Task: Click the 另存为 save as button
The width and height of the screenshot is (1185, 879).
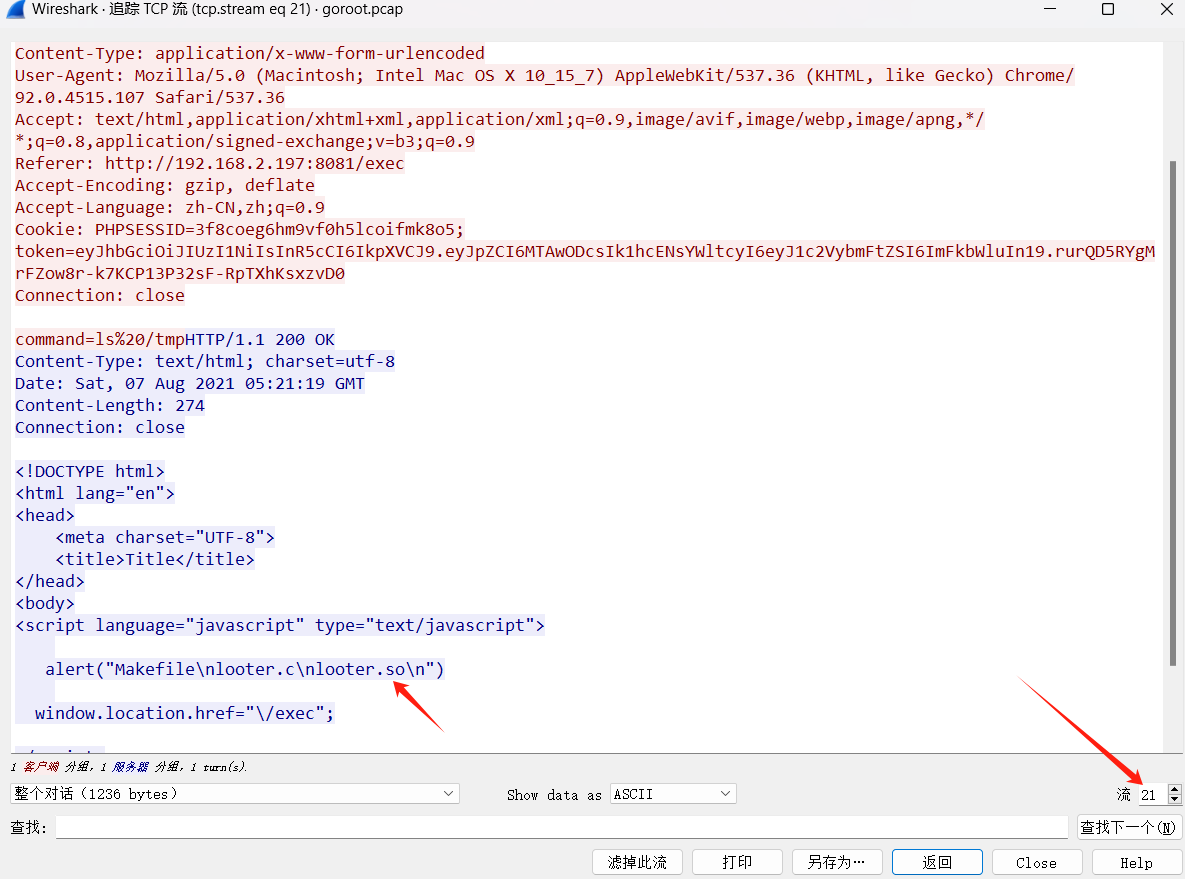Action: pos(837,862)
